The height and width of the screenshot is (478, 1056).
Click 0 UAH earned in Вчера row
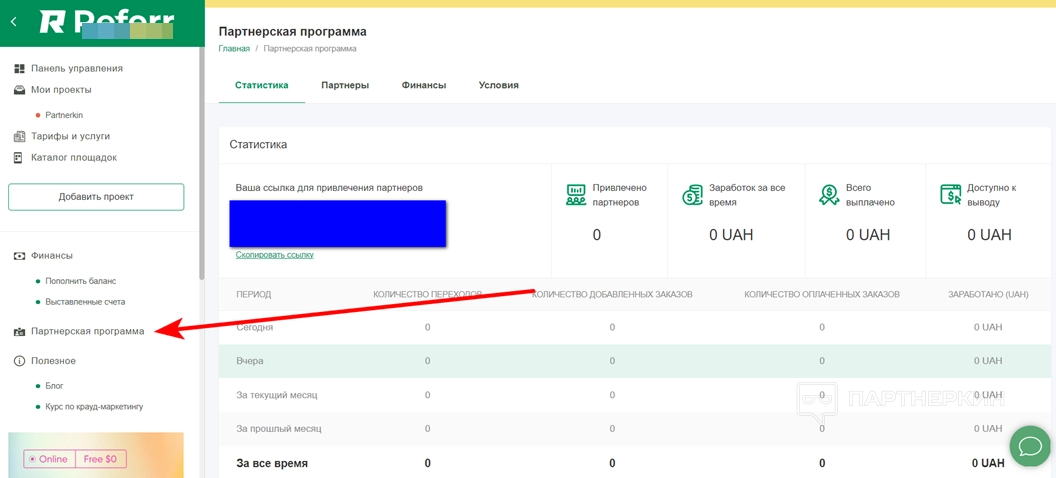(988, 361)
